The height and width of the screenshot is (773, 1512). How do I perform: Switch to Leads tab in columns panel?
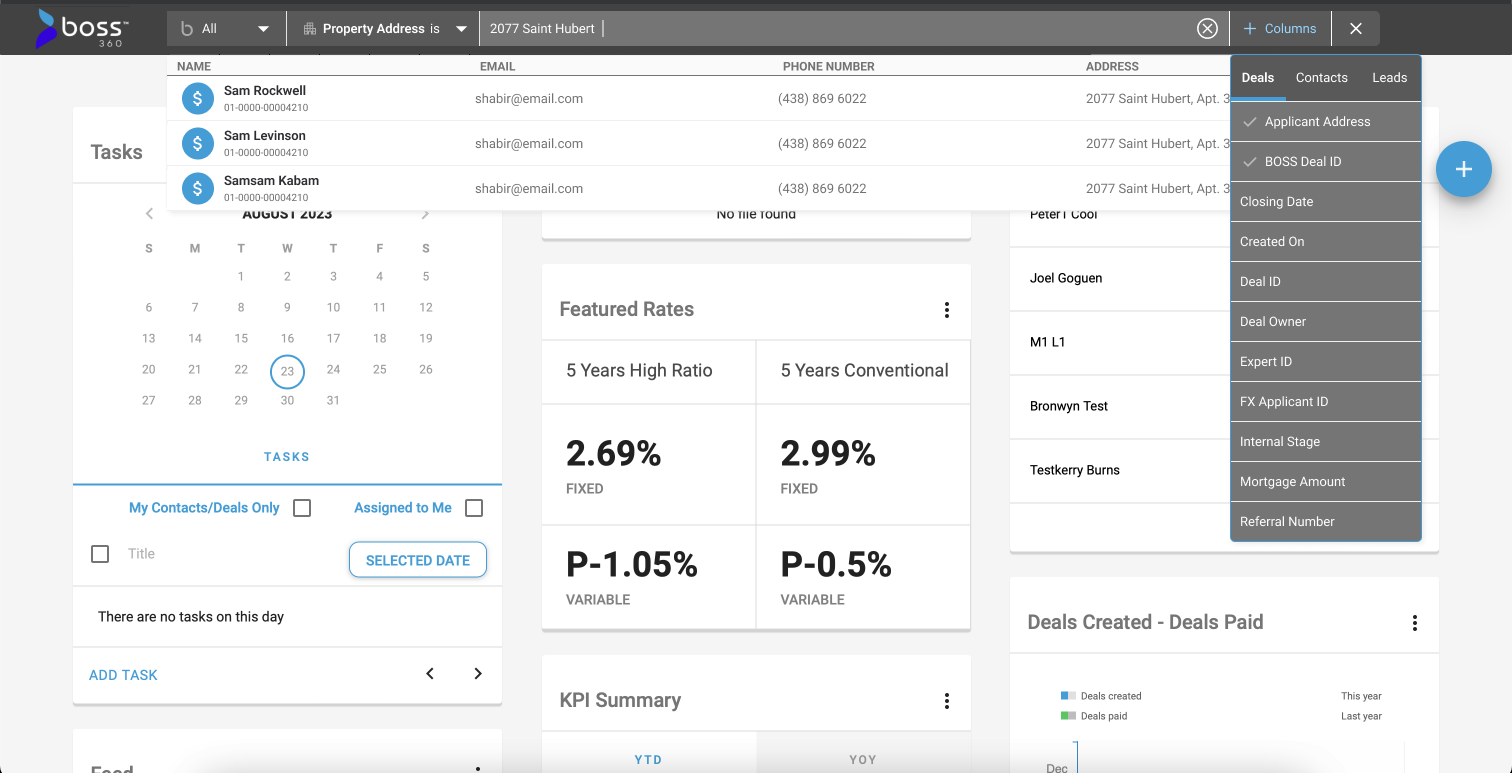point(1389,77)
